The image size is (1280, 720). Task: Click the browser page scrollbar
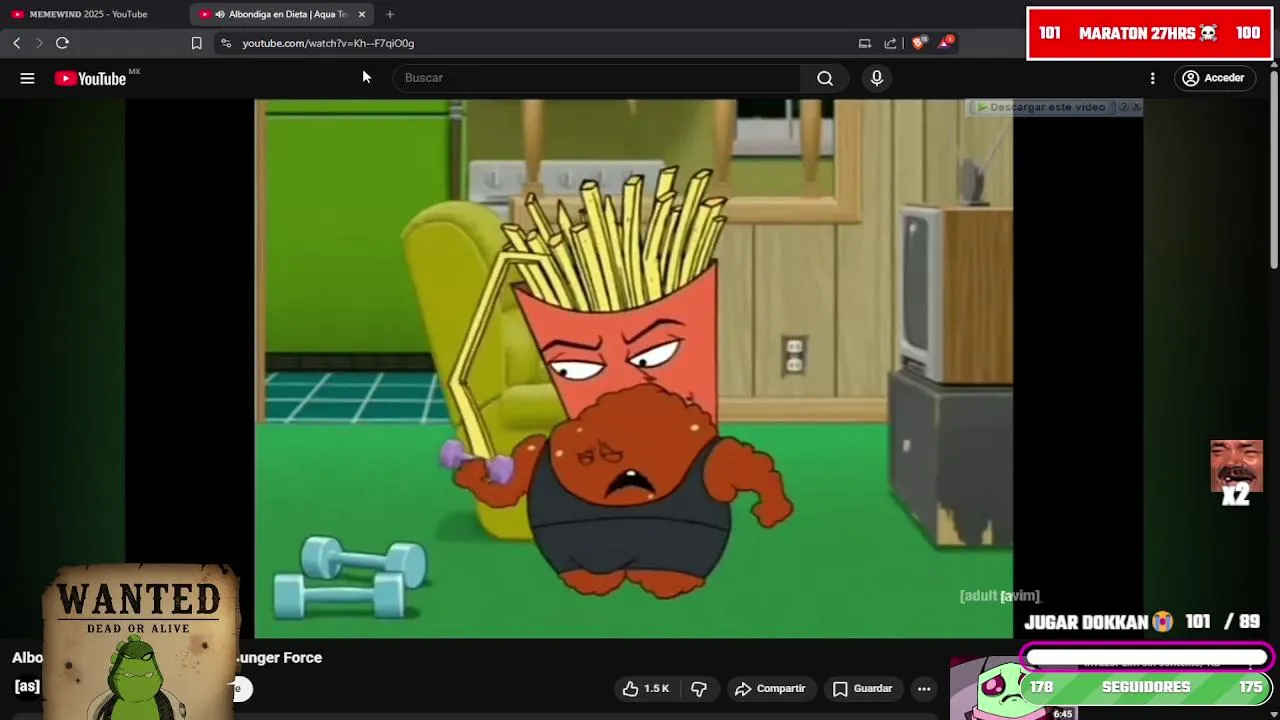pyautogui.click(x=1273, y=168)
